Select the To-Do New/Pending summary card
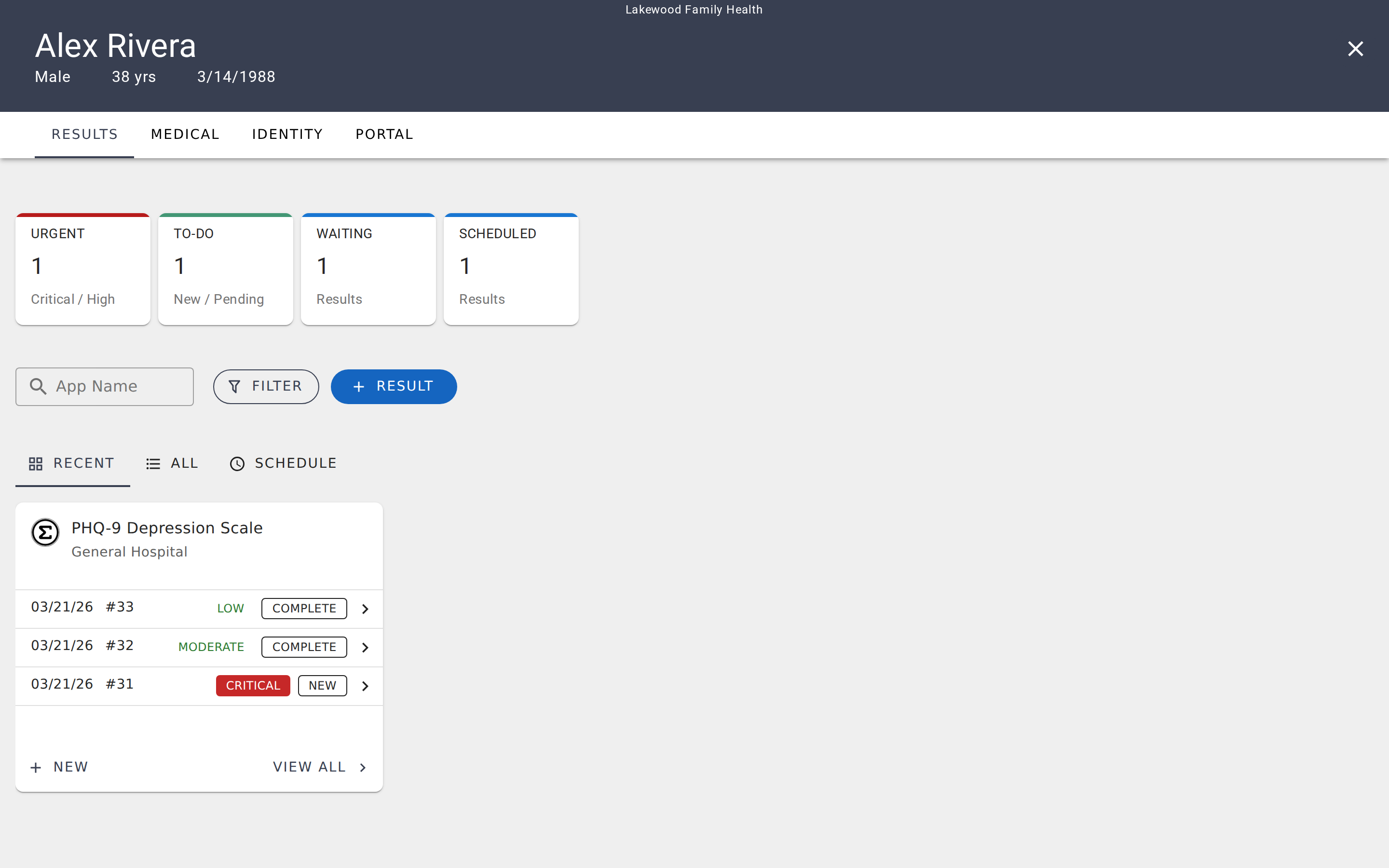 click(x=226, y=269)
